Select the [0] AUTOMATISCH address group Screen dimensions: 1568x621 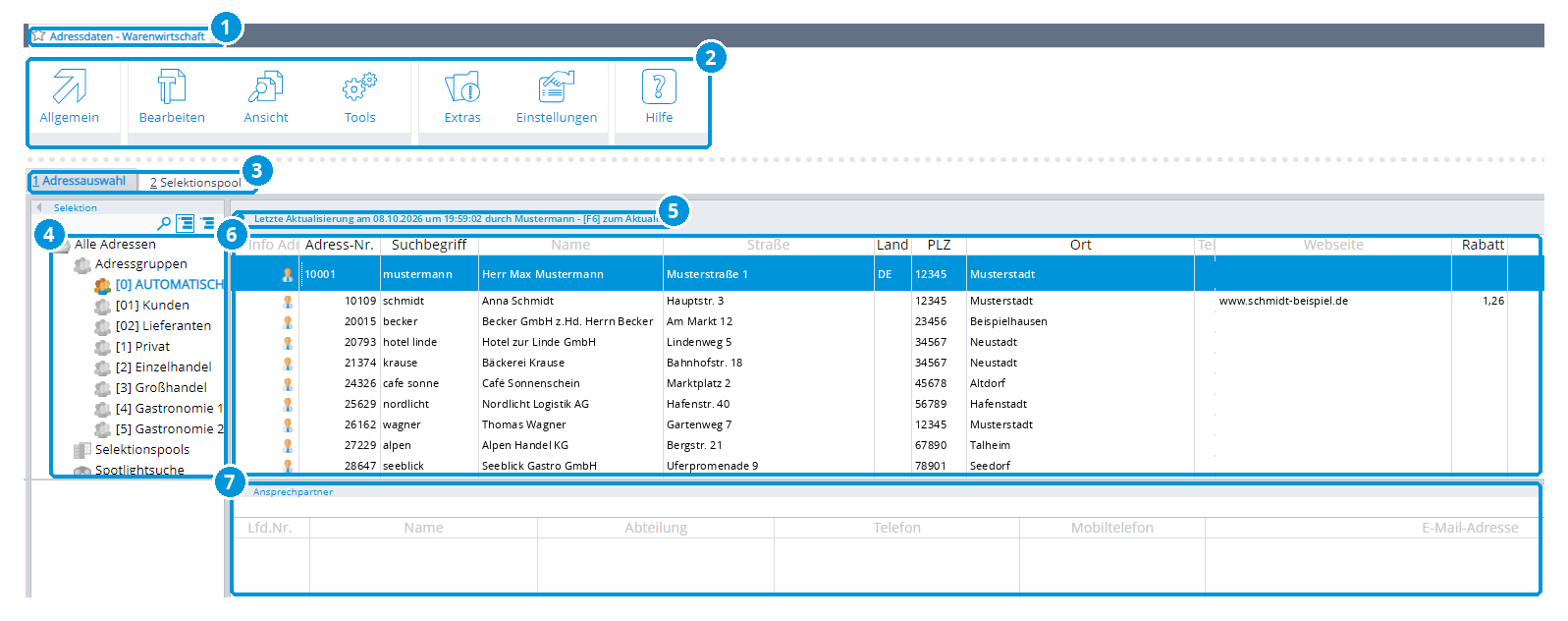click(169, 285)
